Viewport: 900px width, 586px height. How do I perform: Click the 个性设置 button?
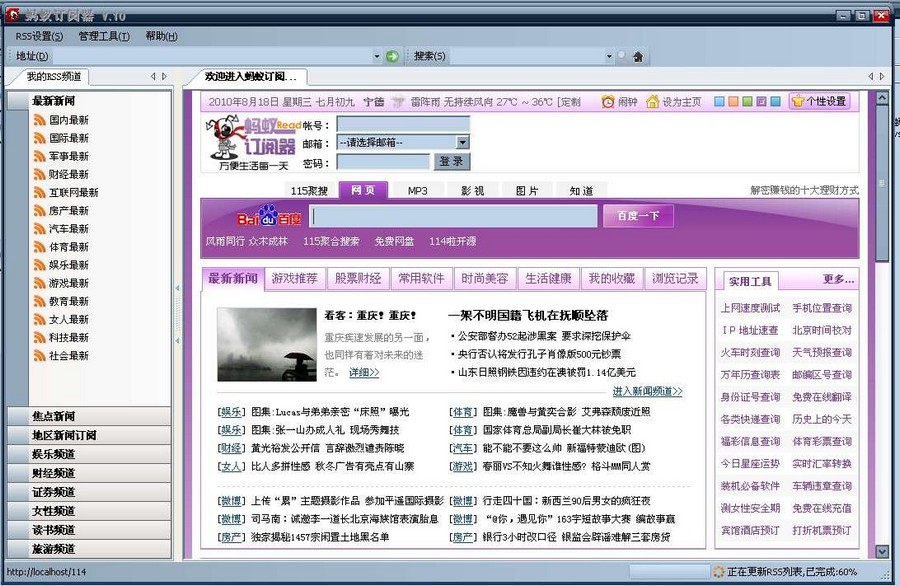[x=819, y=102]
